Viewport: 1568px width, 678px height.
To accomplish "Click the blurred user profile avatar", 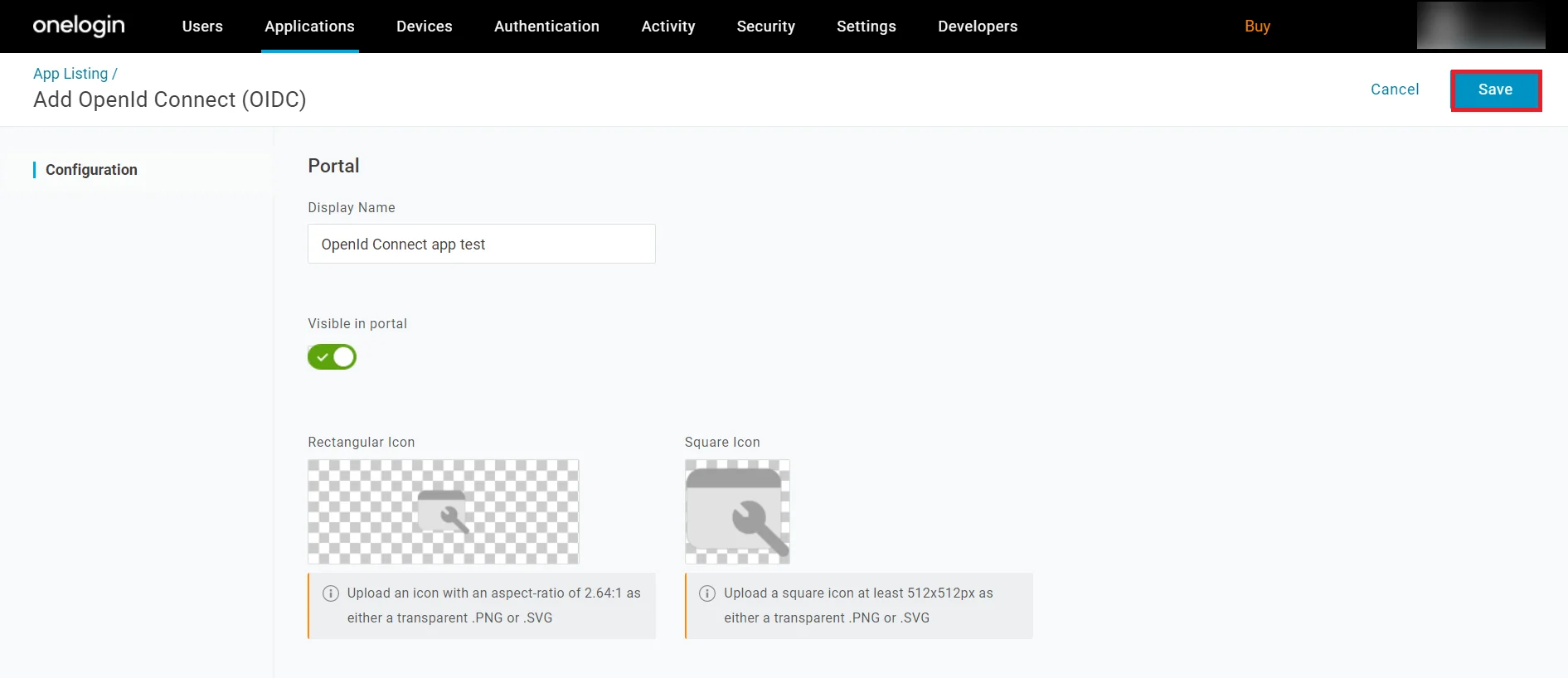I will click(1481, 26).
